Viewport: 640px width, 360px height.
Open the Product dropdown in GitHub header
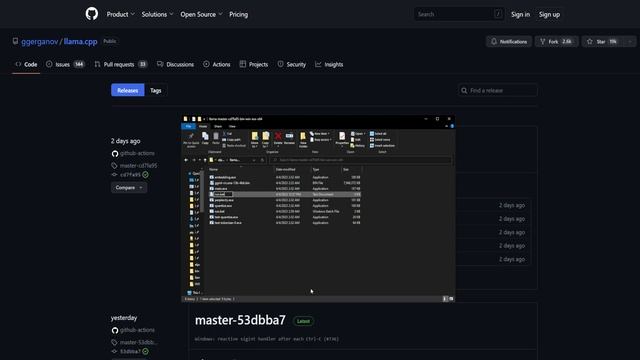point(120,14)
